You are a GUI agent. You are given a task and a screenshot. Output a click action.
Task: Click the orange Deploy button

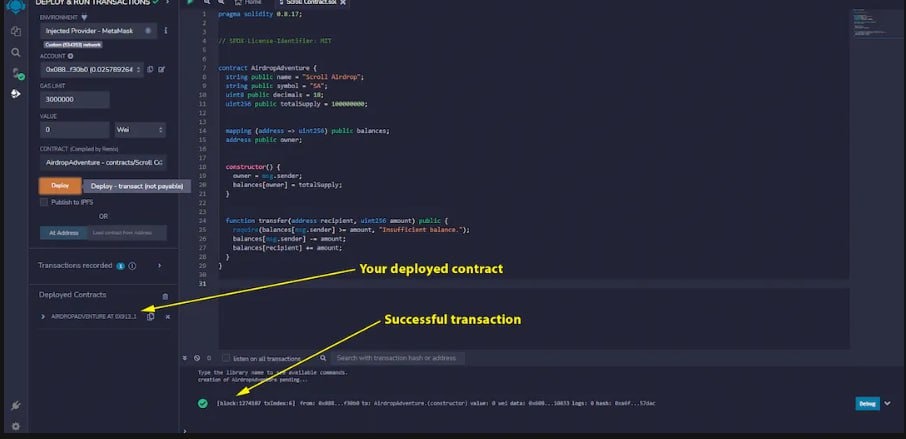coord(60,186)
